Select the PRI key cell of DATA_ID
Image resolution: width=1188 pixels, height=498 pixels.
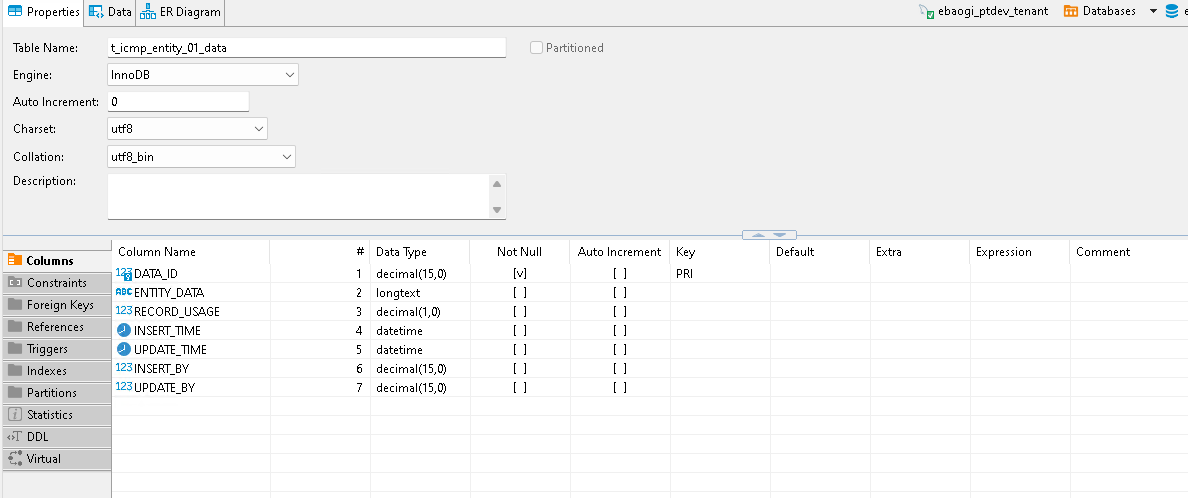click(x=720, y=274)
